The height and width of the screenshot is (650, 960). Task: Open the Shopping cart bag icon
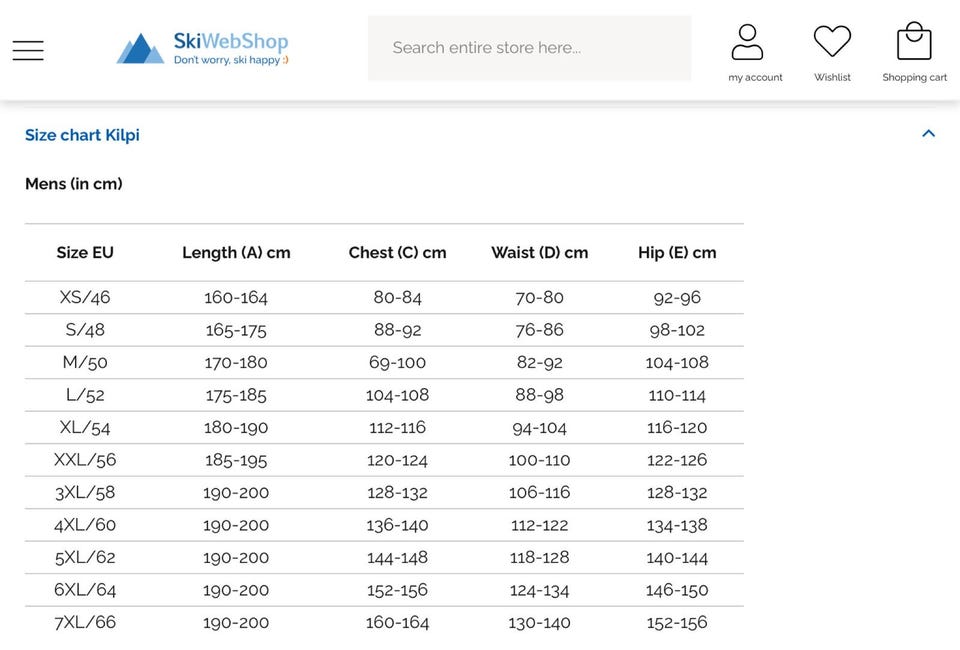914,42
